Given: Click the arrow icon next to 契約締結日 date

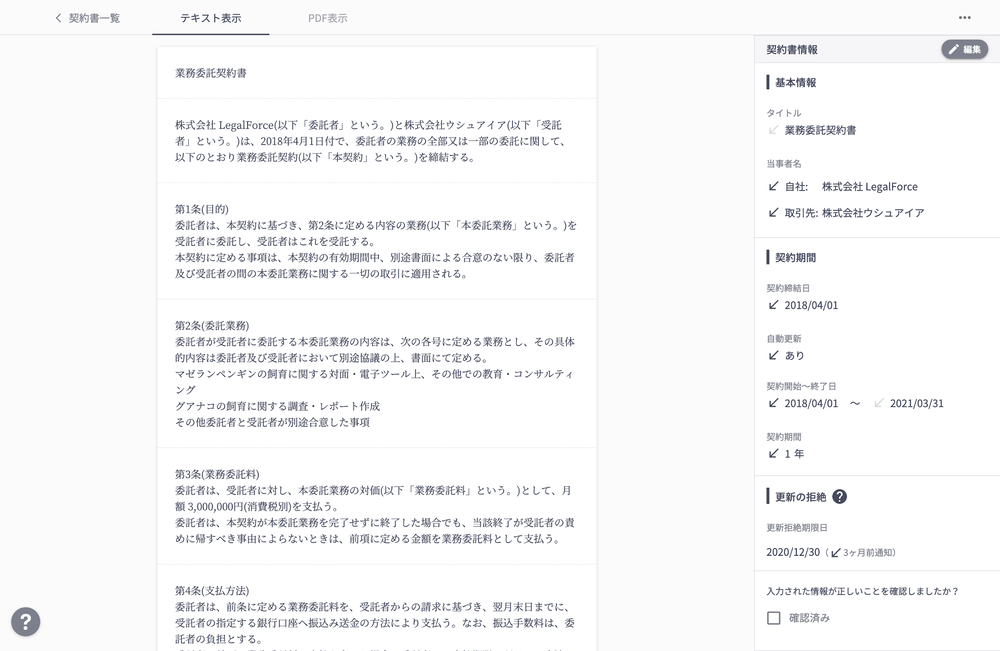Looking at the screenshot, I should [x=773, y=305].
